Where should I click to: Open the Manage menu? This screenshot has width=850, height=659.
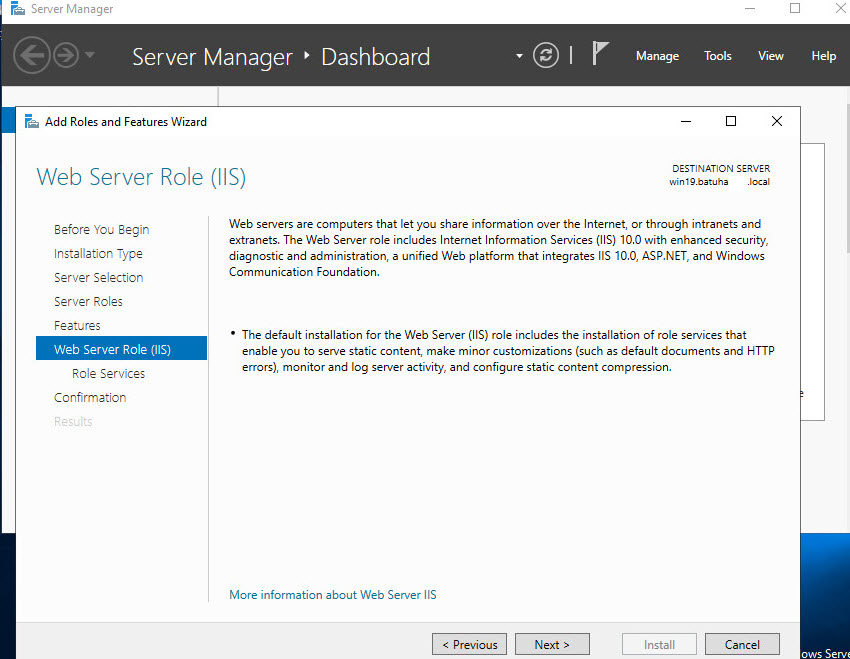[657, 56]
